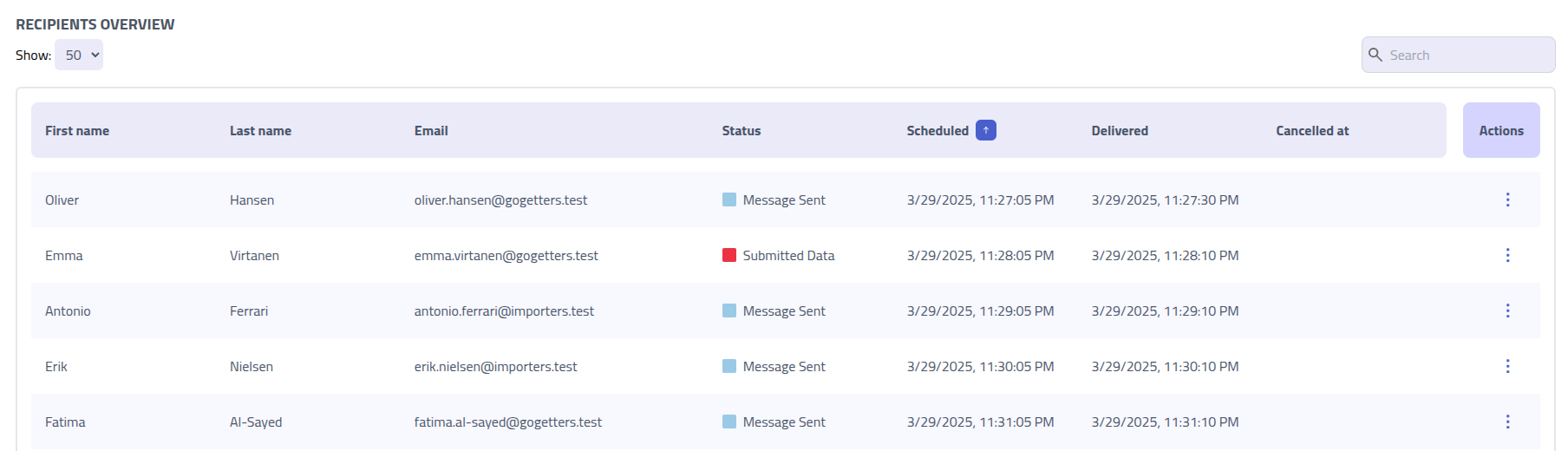The image size is (1568, 451).
Task: Click Submitted Data status text
Action: [x=788, y=256]
